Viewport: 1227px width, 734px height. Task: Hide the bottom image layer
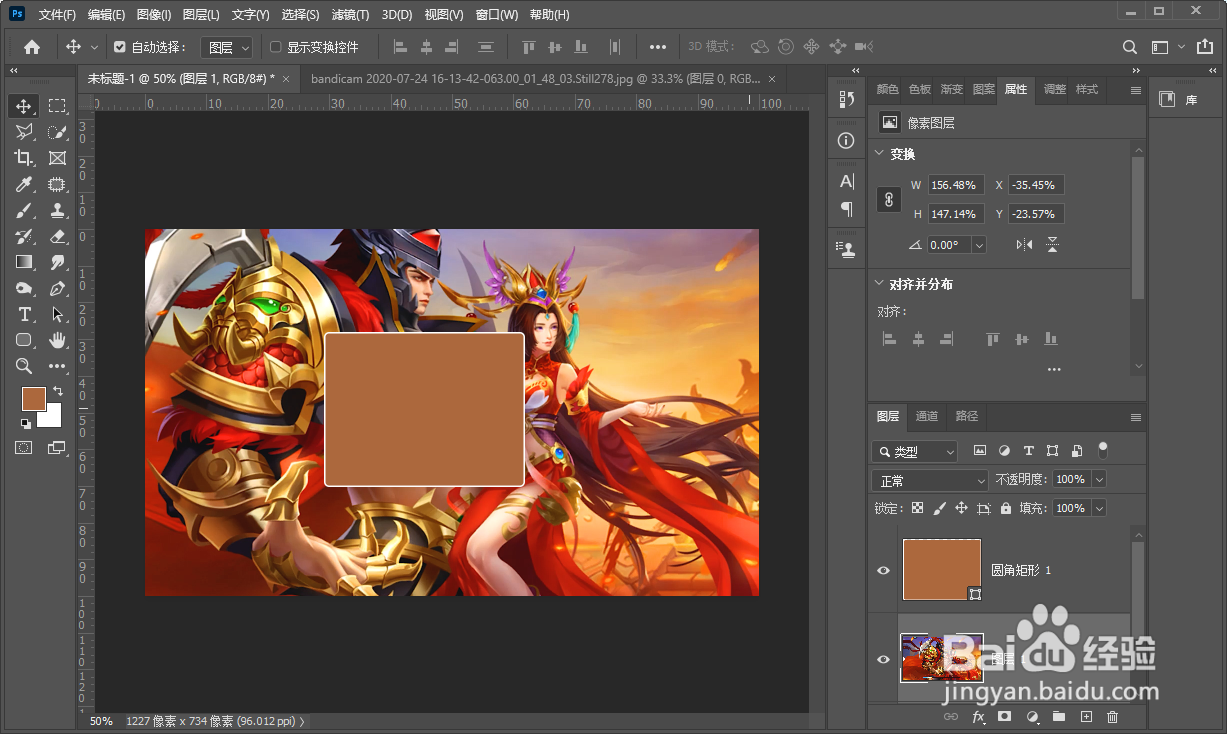pyautogui.click(x=883, y=659)
